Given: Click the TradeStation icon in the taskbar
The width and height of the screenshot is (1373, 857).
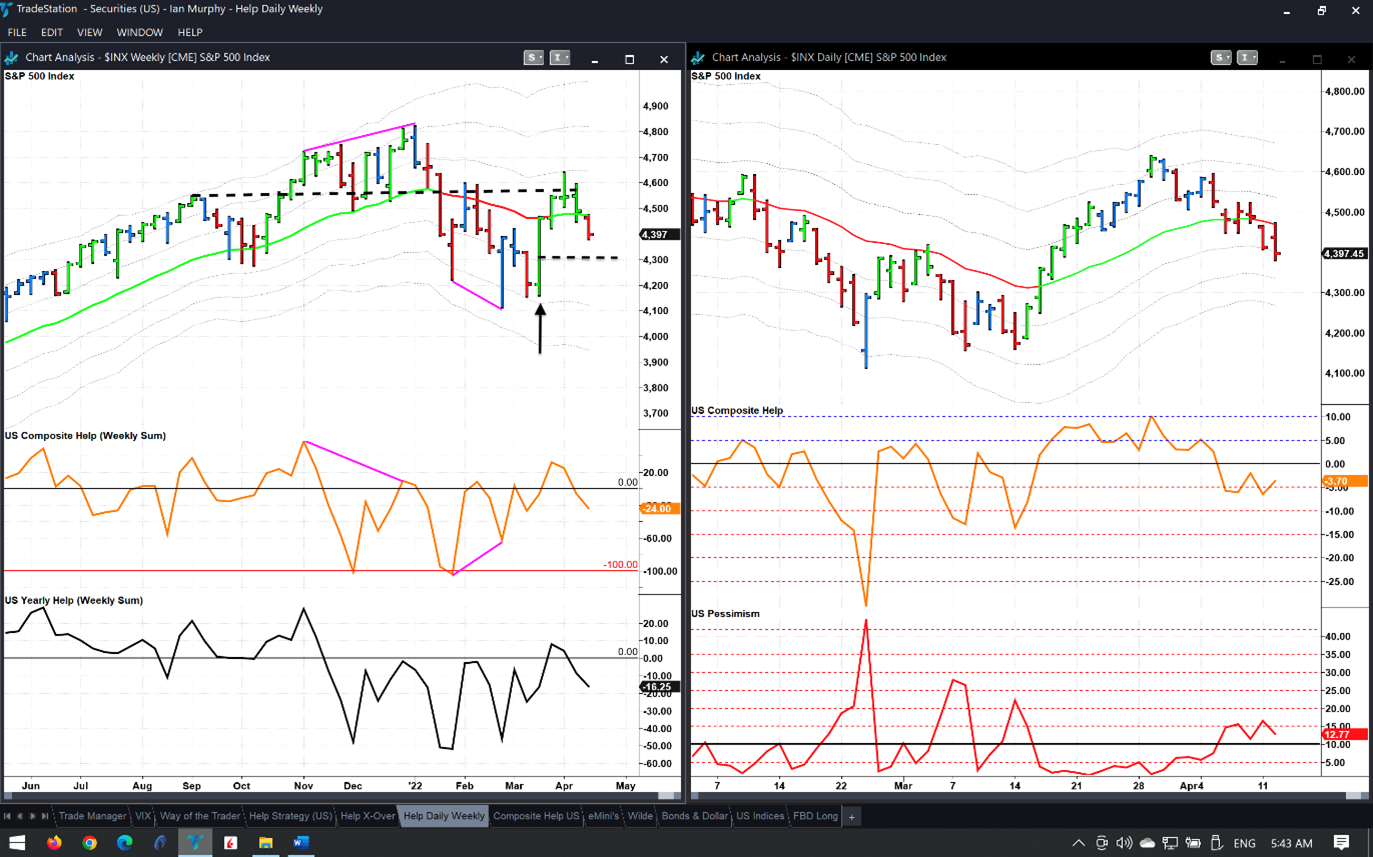Looking at the screenshot, I should pos(195,843).
